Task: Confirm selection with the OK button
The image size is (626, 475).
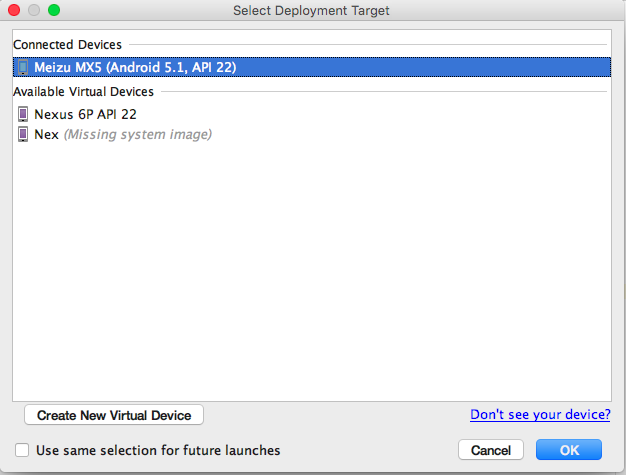Action: coord(569,450)
